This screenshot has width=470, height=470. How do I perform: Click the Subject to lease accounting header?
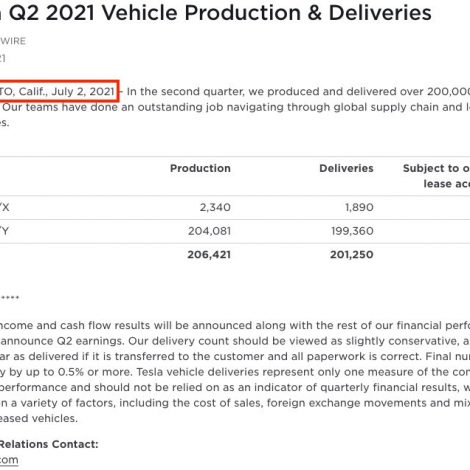[436, 176]
